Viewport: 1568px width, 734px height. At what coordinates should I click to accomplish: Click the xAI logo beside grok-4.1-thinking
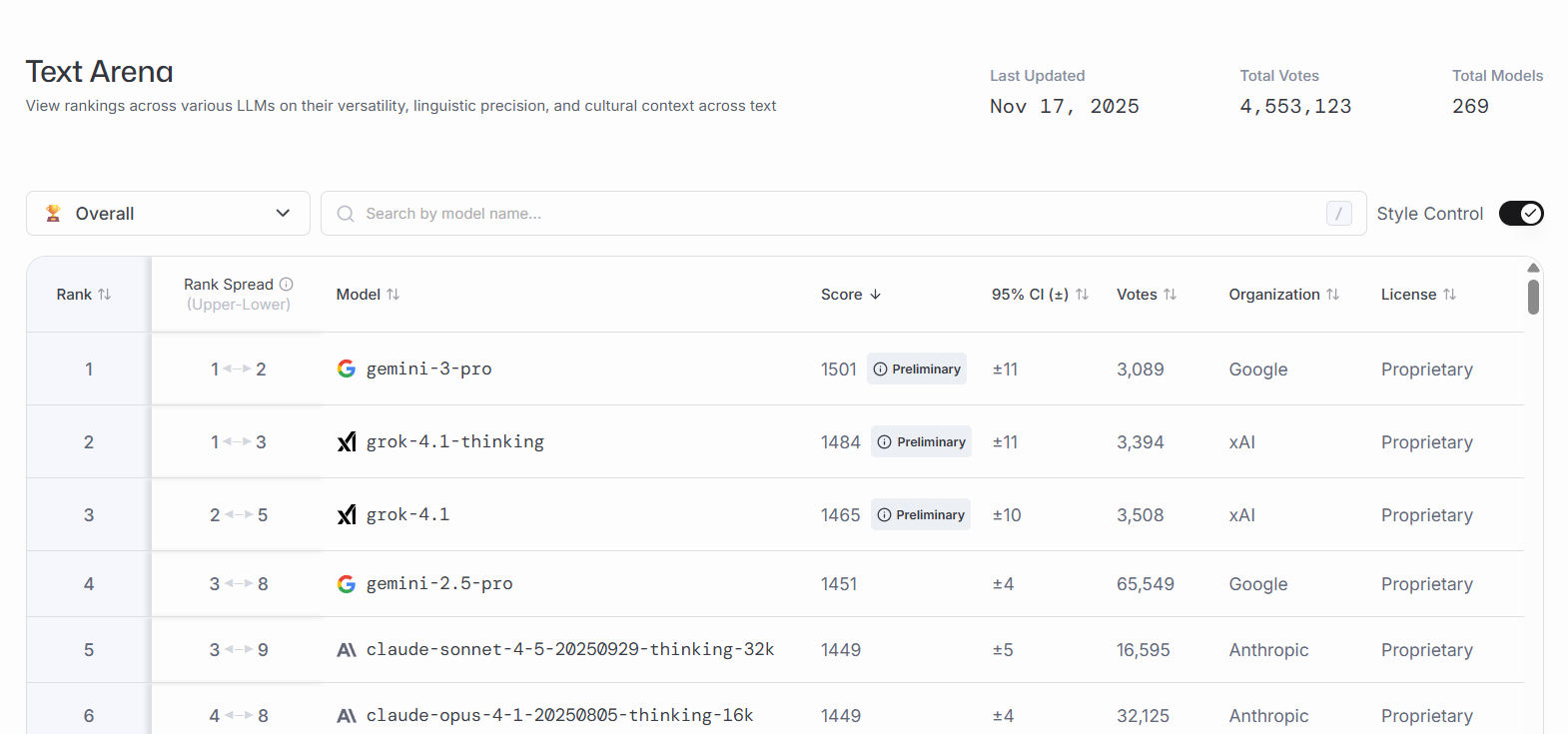(x=347, y=441)
